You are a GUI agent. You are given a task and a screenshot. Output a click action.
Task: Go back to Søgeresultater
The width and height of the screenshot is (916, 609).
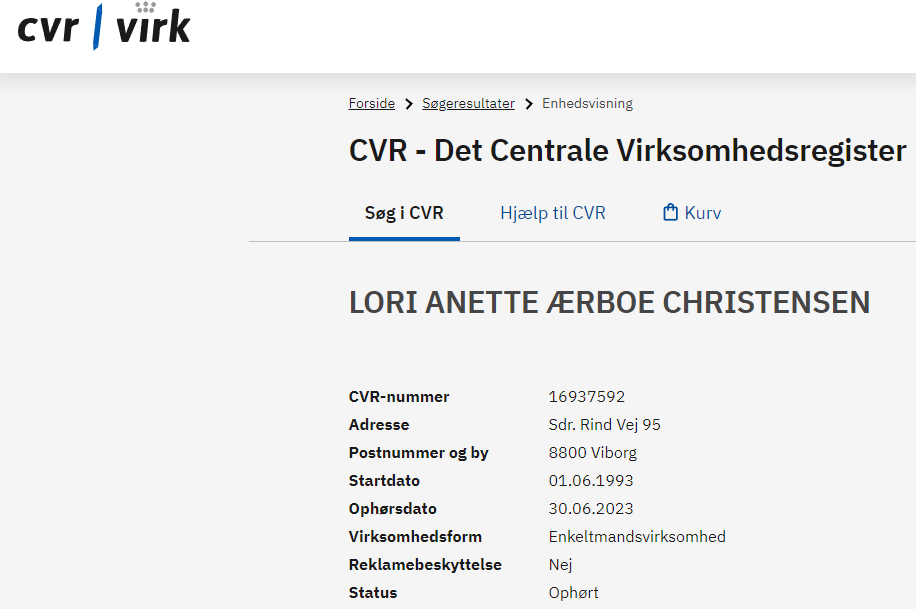(x=469, y=103)
